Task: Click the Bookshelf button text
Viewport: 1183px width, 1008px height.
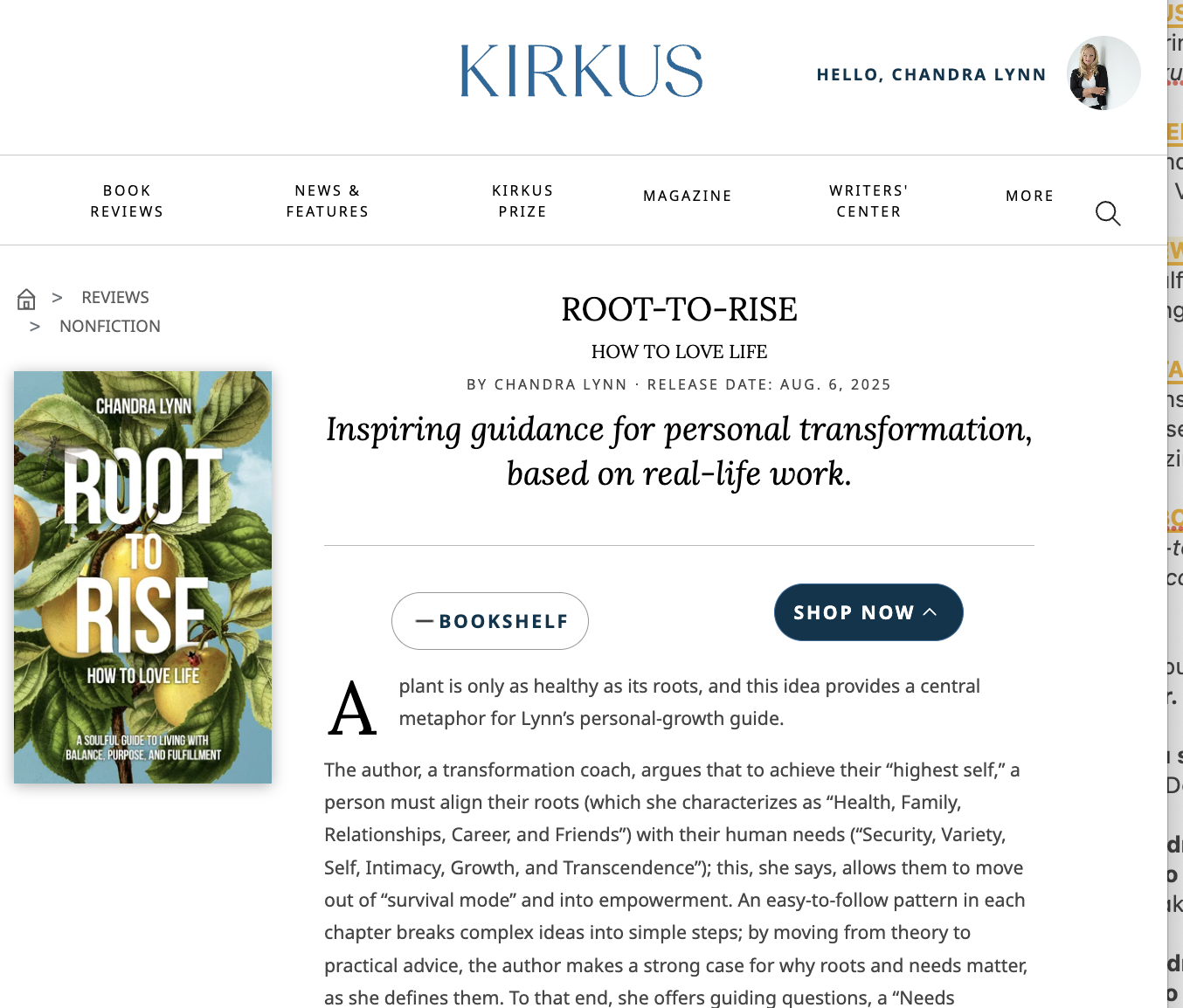Action: 503,622
